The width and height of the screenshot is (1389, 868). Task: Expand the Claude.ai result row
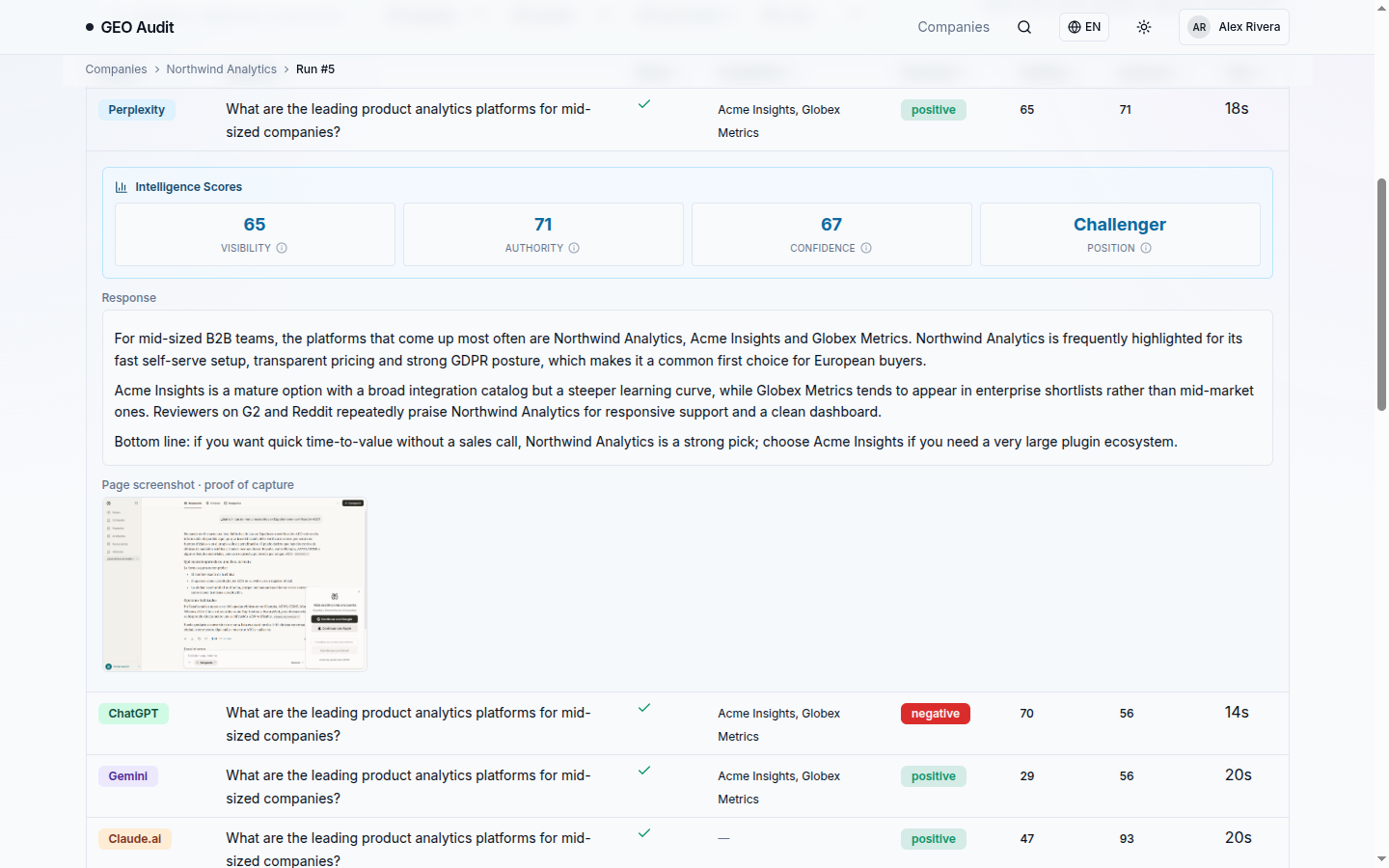(x=688, y=844)
